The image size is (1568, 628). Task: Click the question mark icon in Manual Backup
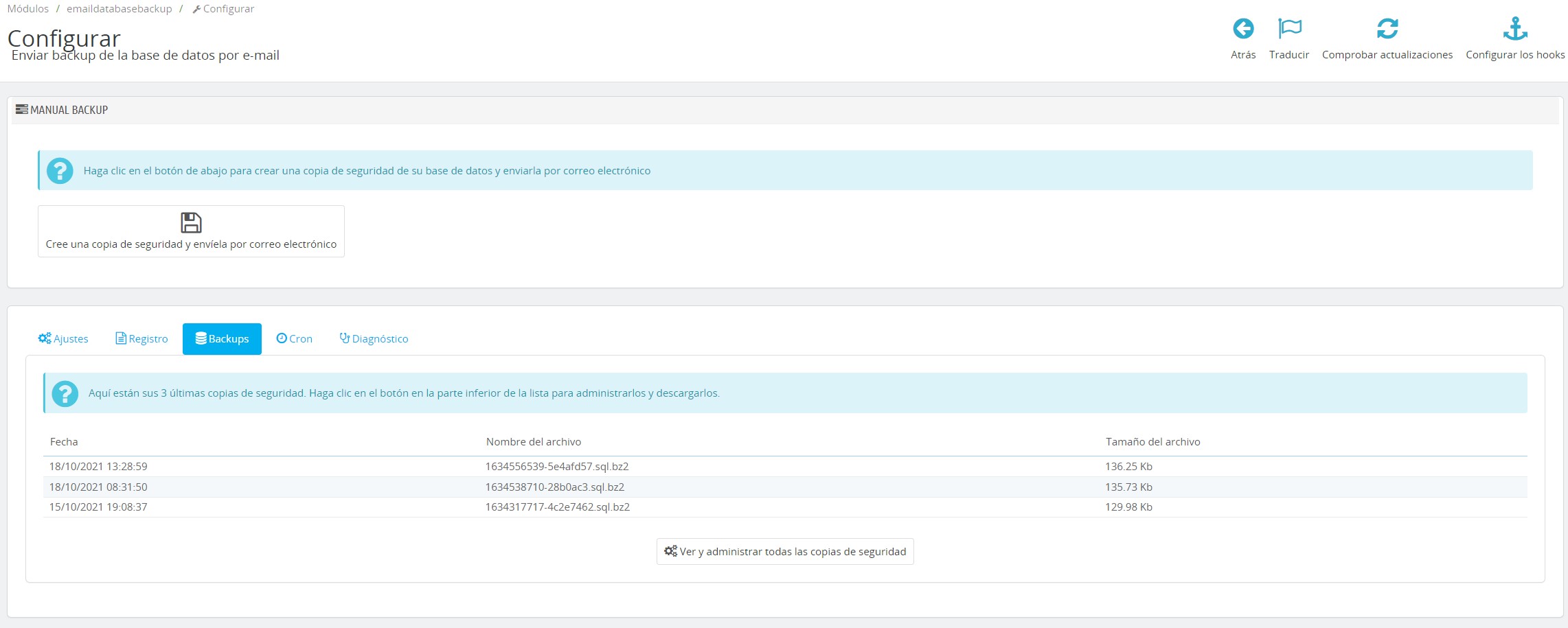[60, 171]
